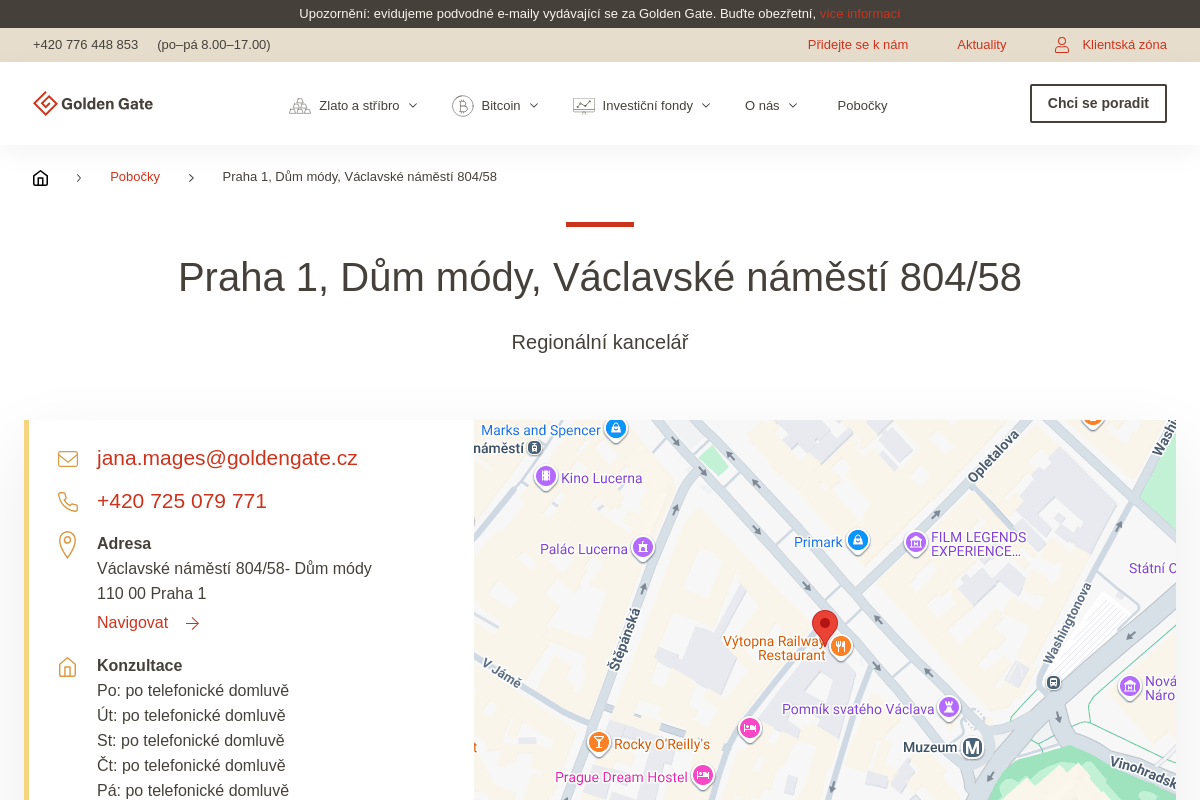Click the Praha 1 Dům módy page heading

[600, 277]
